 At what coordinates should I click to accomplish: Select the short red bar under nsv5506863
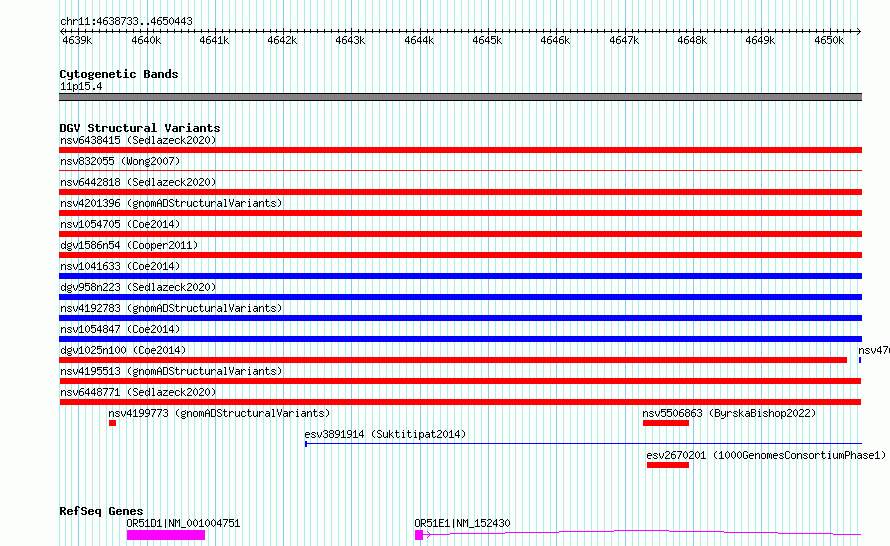tap(666, 423)
